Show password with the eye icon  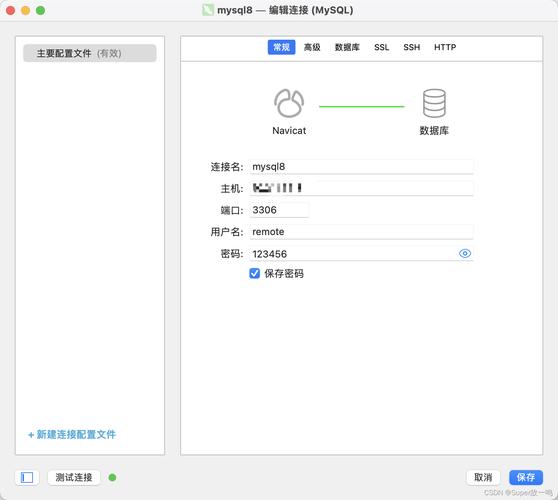coord(465,253)
